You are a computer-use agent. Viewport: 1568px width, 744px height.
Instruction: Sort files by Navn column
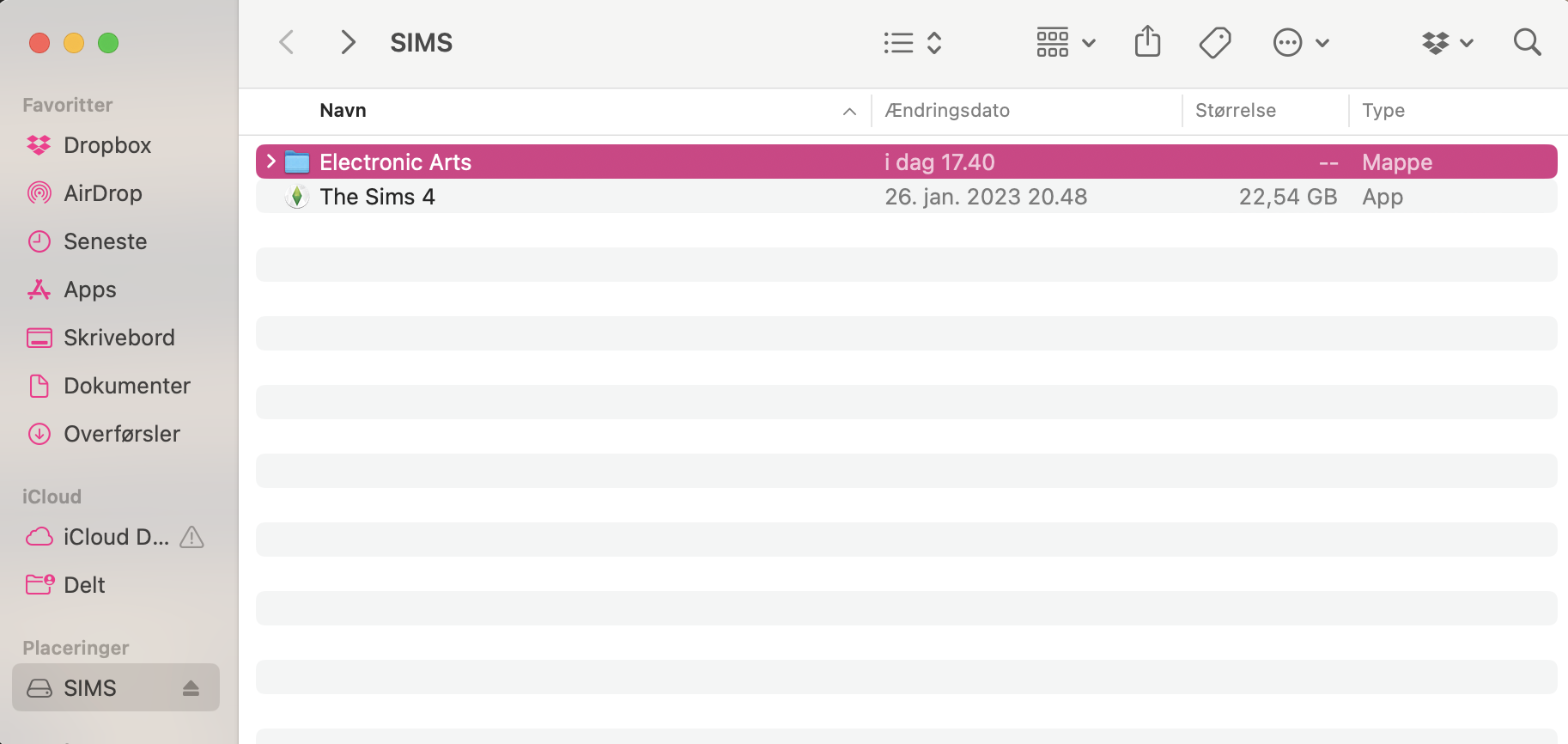tap(343, 111)
